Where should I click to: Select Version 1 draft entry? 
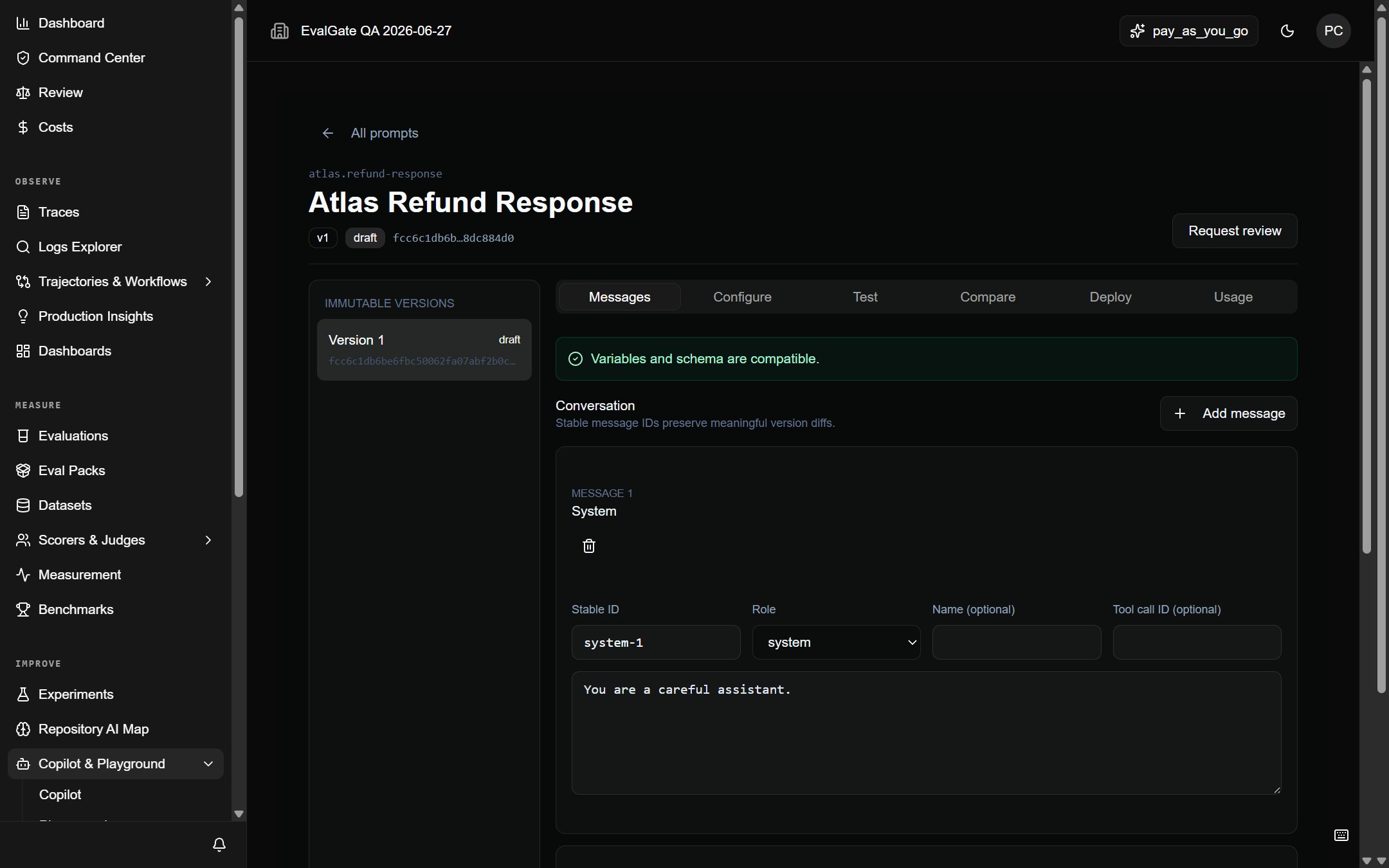pyautogui.click(x=424, y=350)
